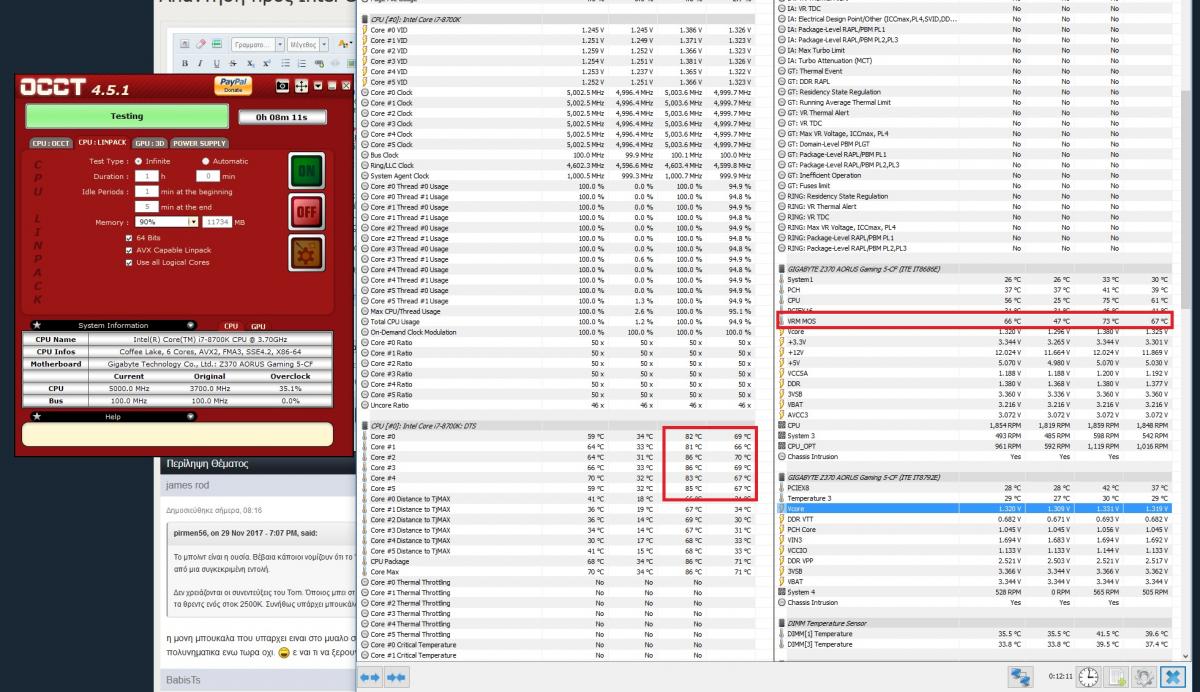Open OCCT settings with the gear icon
The height and width of the screenshot is (692, 1200).
tap(306, 253)
